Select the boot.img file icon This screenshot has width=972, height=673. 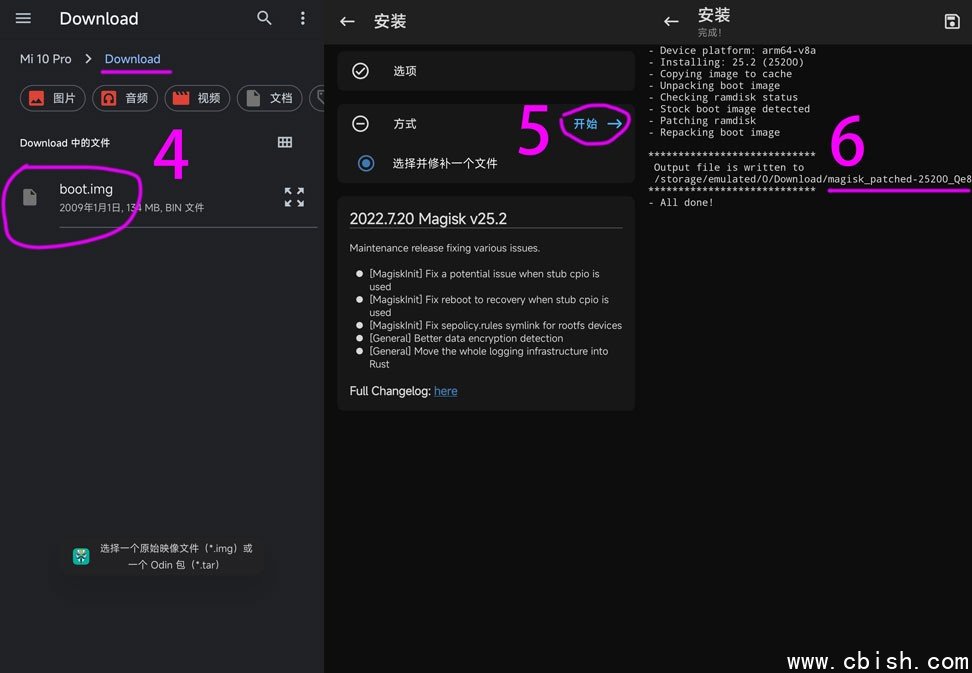[30, 197]
